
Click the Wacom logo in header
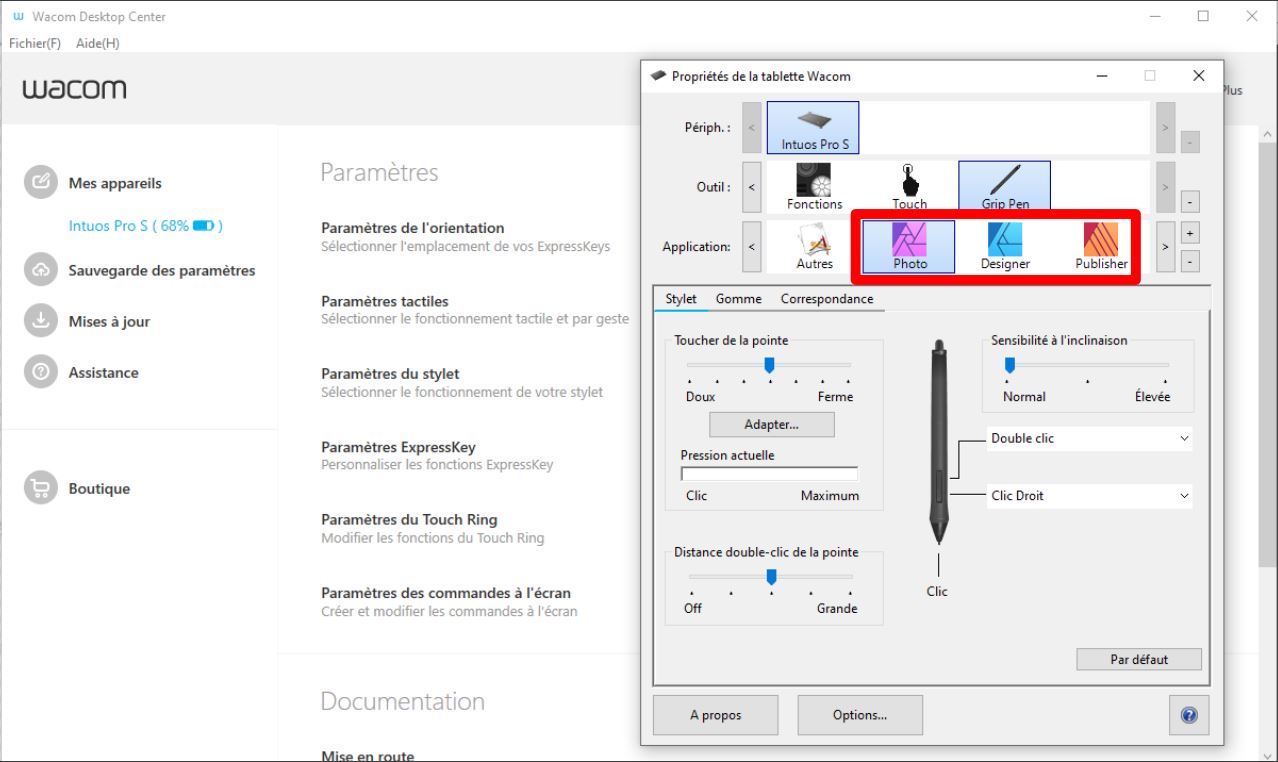[74, 89]
